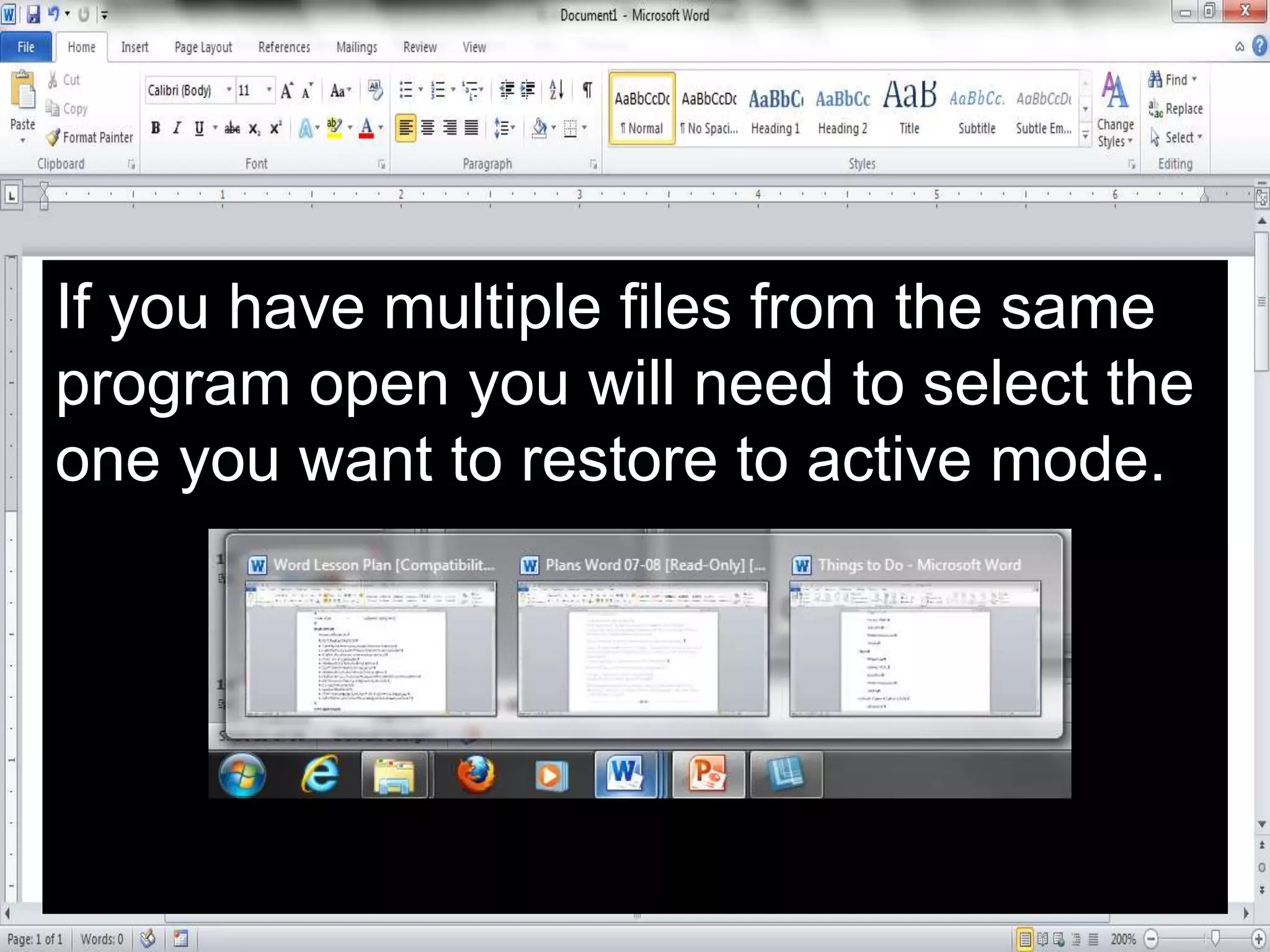Activate the Format Painter brush
The height and width of the screenshot is (952, 1270).
pos(90,137)
